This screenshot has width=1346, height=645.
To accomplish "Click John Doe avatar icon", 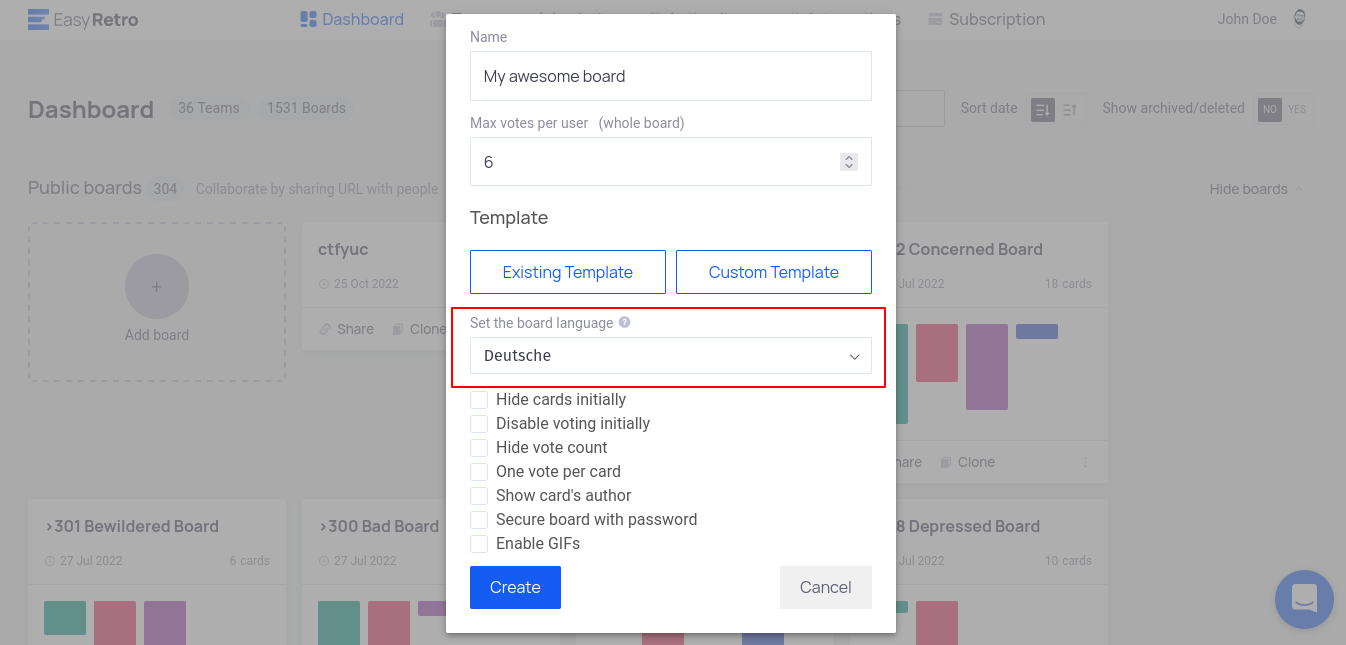I will click(1300, 18).
